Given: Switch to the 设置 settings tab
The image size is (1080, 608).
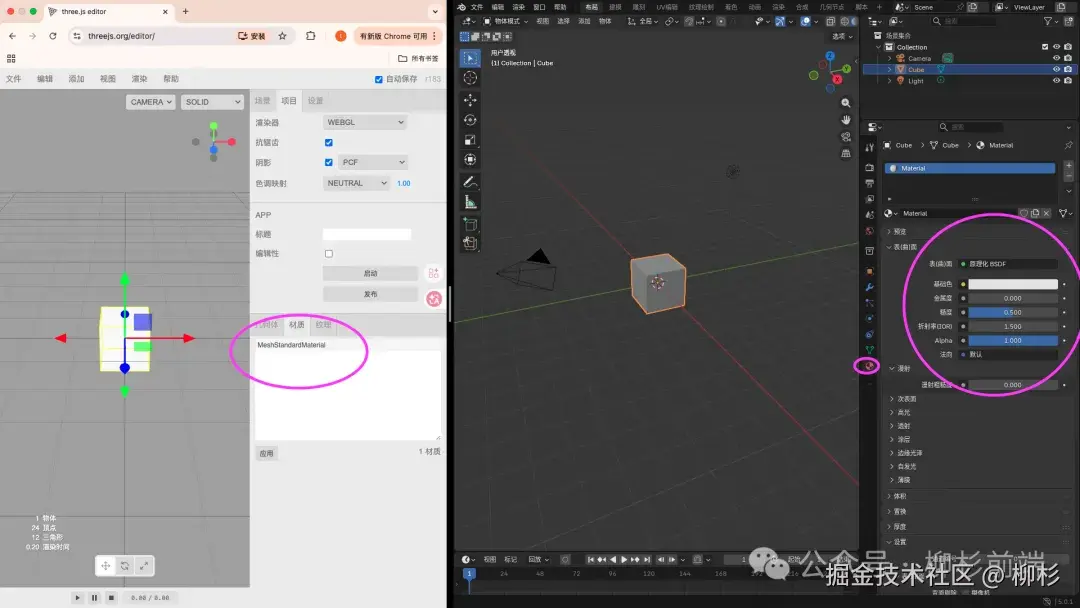Looking at the screenshot, I should 315,101.
